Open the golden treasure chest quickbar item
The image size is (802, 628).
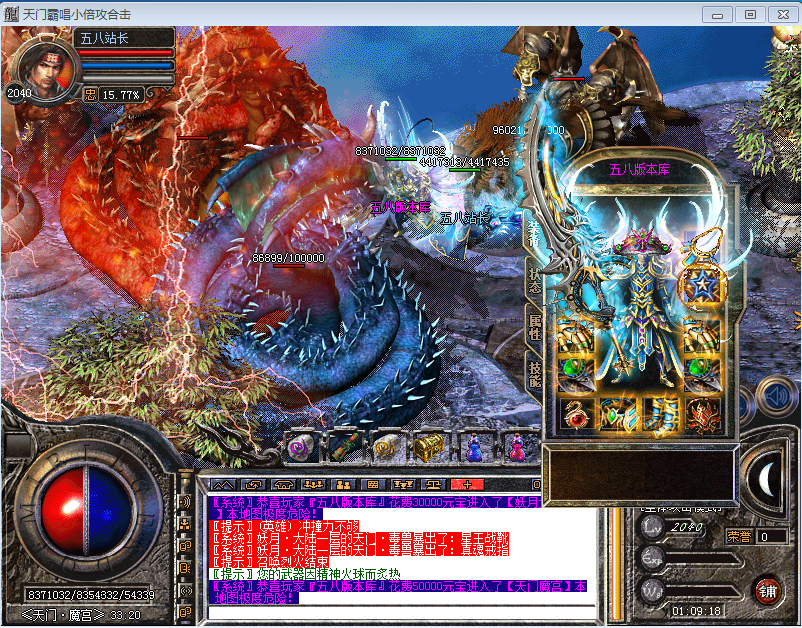tap(430, 446)
